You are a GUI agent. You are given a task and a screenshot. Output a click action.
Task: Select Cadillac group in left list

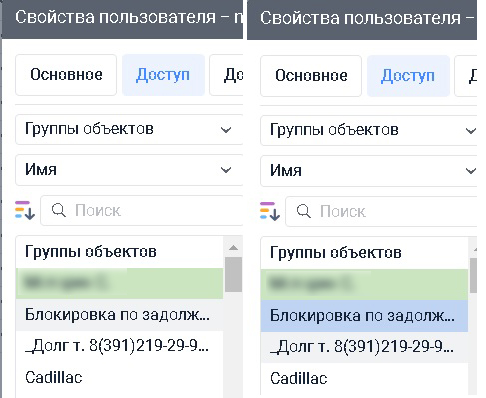tap(119, 377)
